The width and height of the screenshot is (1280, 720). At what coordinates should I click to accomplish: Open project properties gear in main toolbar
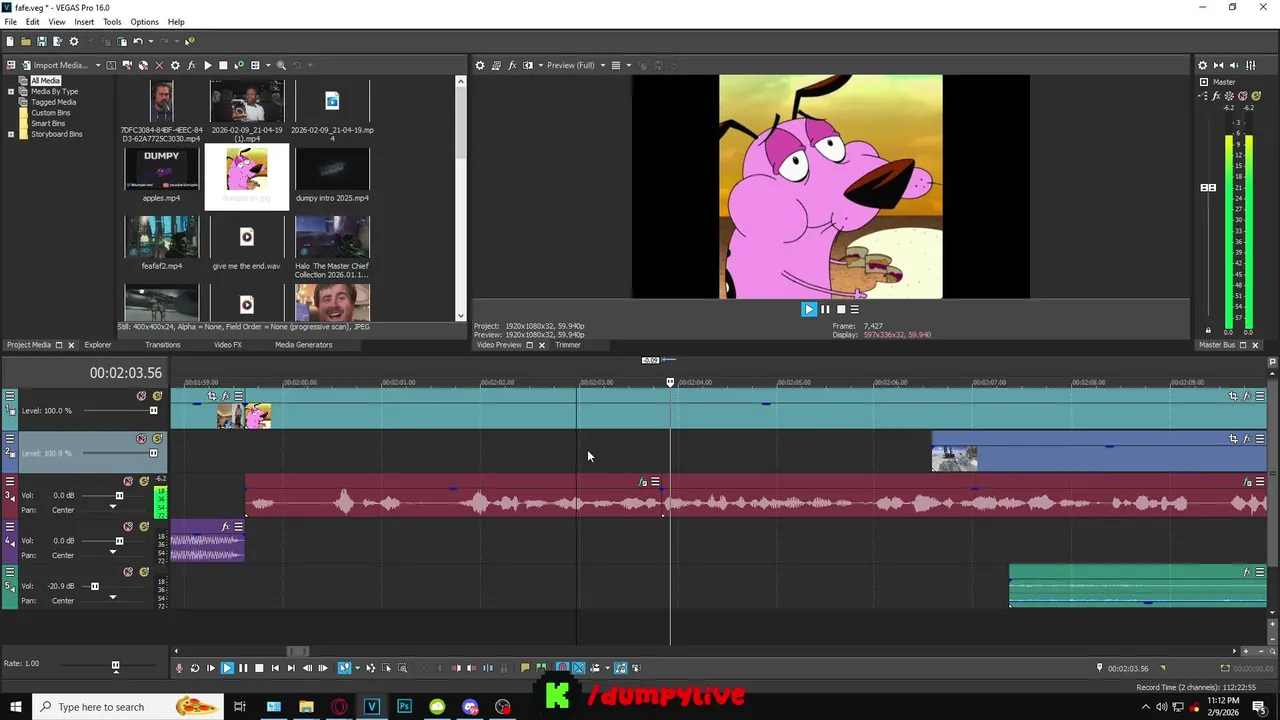(x=73, y=41)
